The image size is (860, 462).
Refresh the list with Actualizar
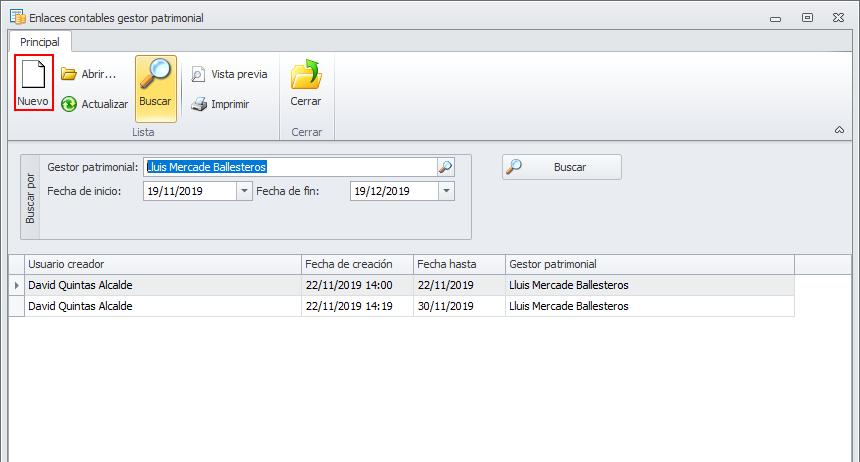click(x=94, y=104)
